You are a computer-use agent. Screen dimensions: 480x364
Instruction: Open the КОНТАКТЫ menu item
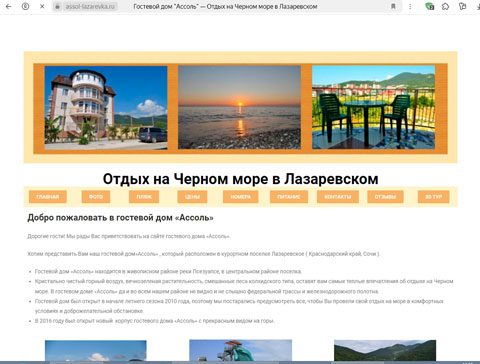(x=338, y=197)
